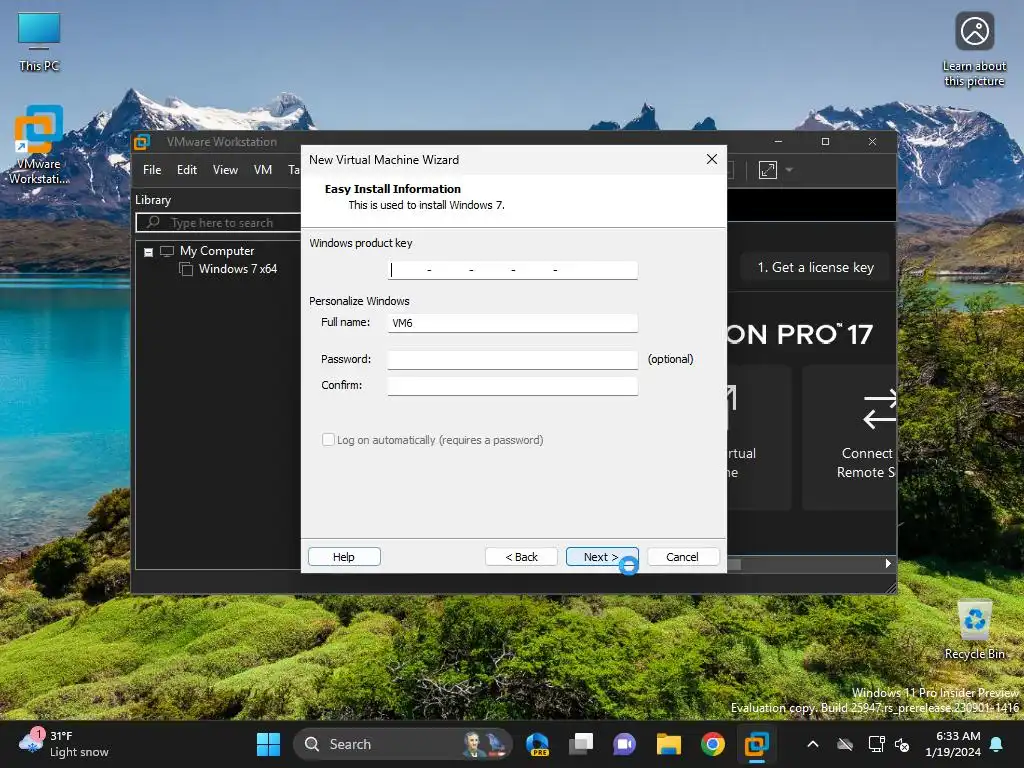Minimize the VMware Workstation window
This screenshot has height=768, width=1024.
(x=778, y=142)
